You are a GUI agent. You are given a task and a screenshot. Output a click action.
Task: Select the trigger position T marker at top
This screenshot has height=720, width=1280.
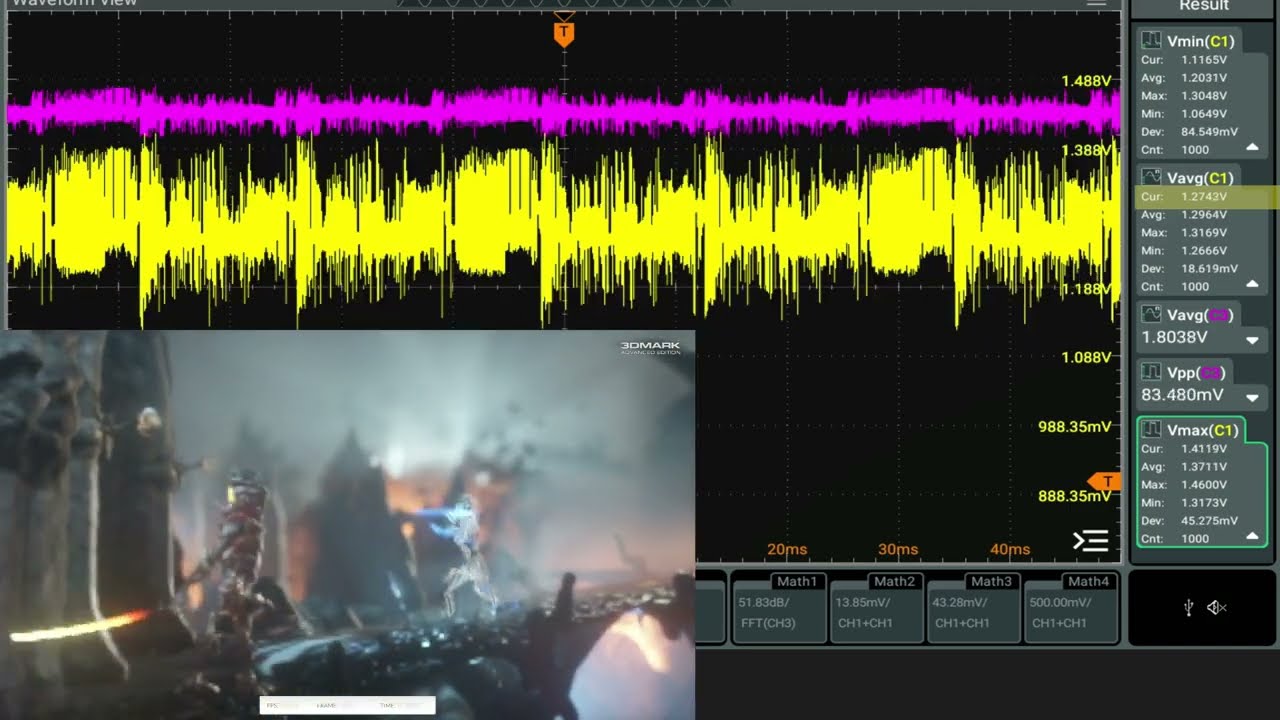(x=564, y=33)
